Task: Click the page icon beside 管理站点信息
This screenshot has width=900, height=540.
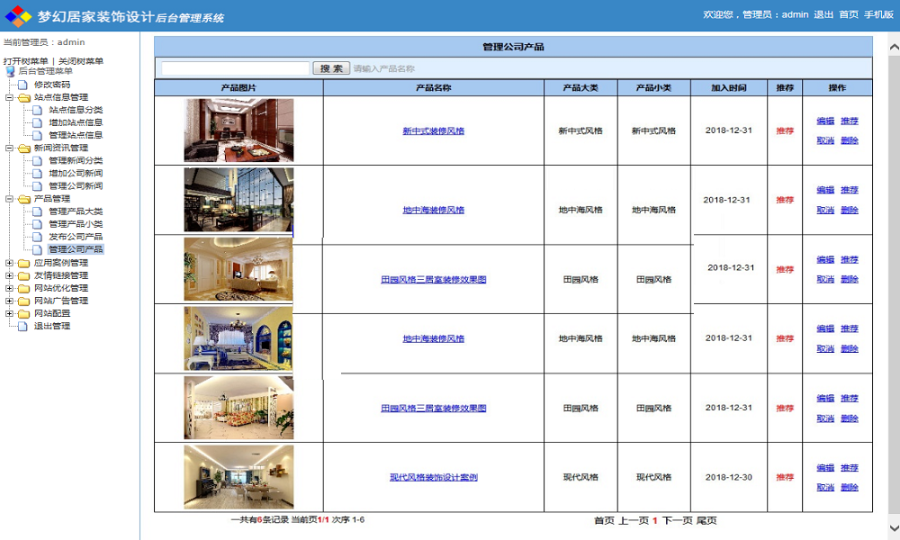Action: (x=37, y=135)
